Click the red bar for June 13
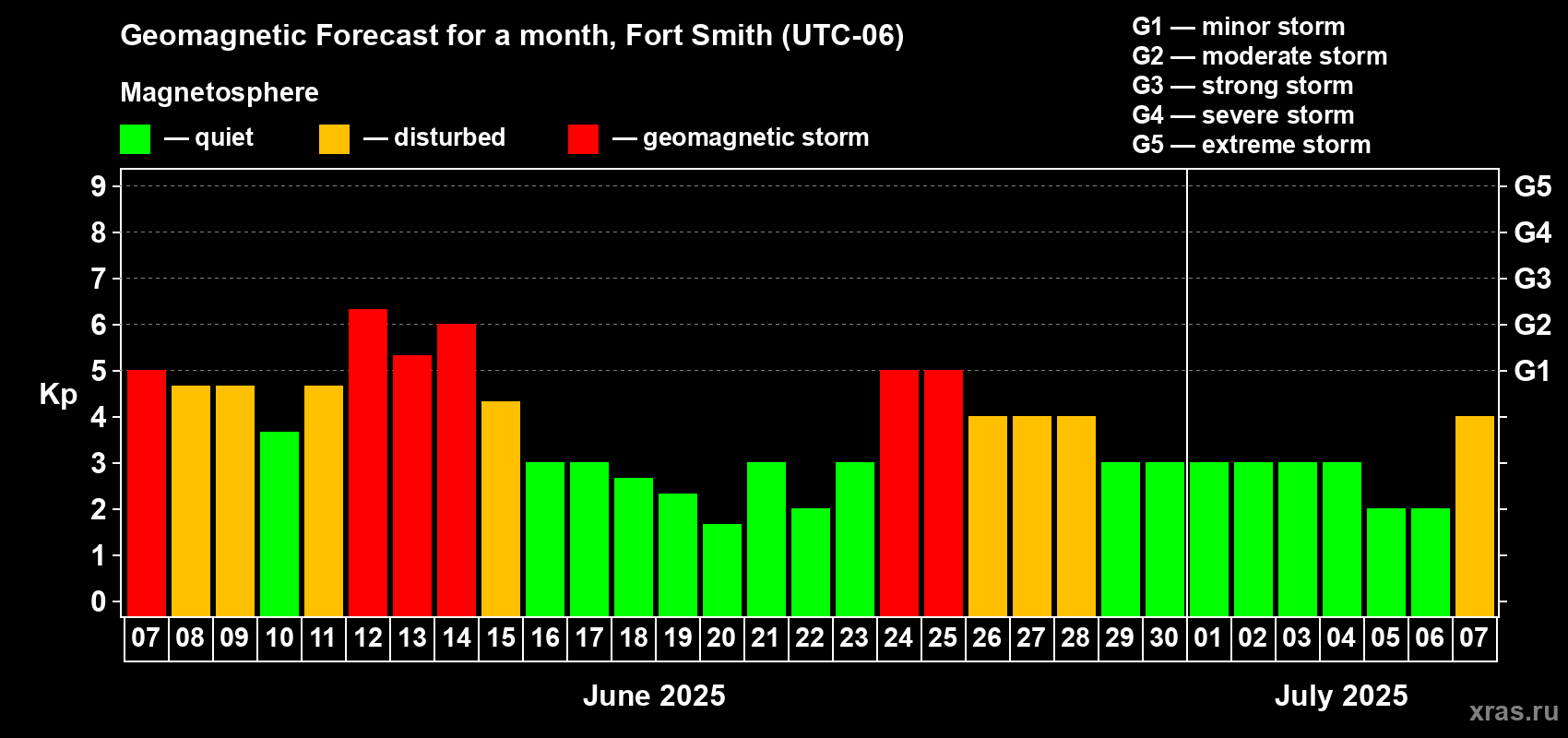The width and height of the screenshot is (1568, 738). point(412,485)
